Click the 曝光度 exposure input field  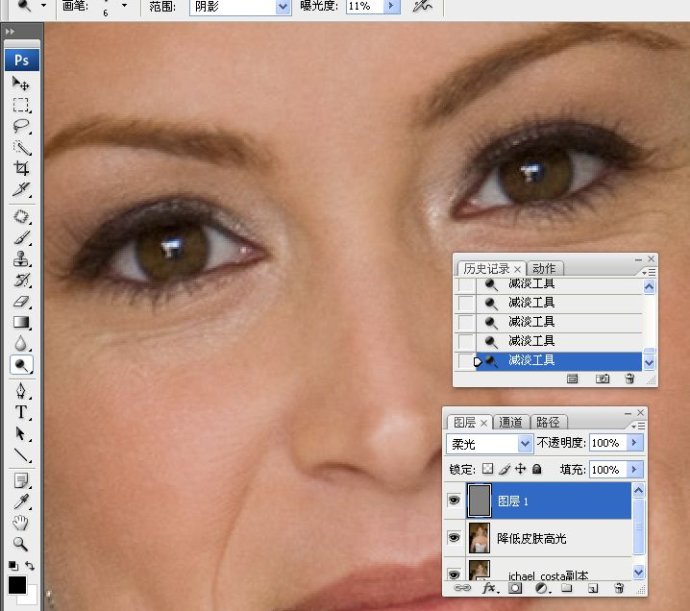tap(364, 7)
